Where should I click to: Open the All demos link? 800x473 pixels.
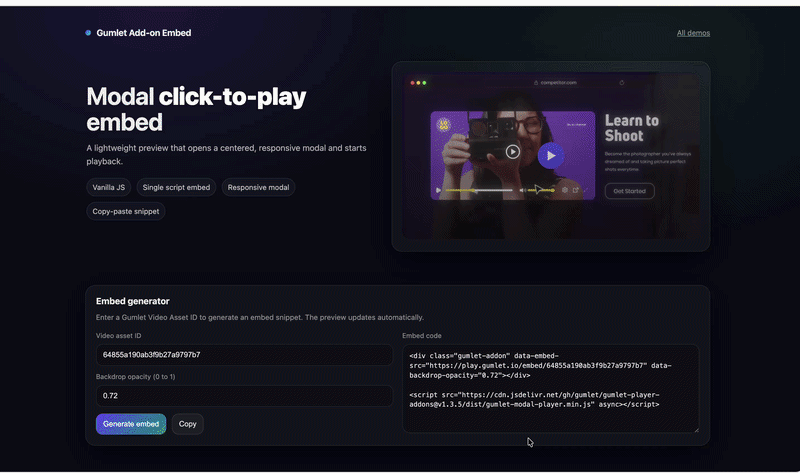tap(693, 33)
